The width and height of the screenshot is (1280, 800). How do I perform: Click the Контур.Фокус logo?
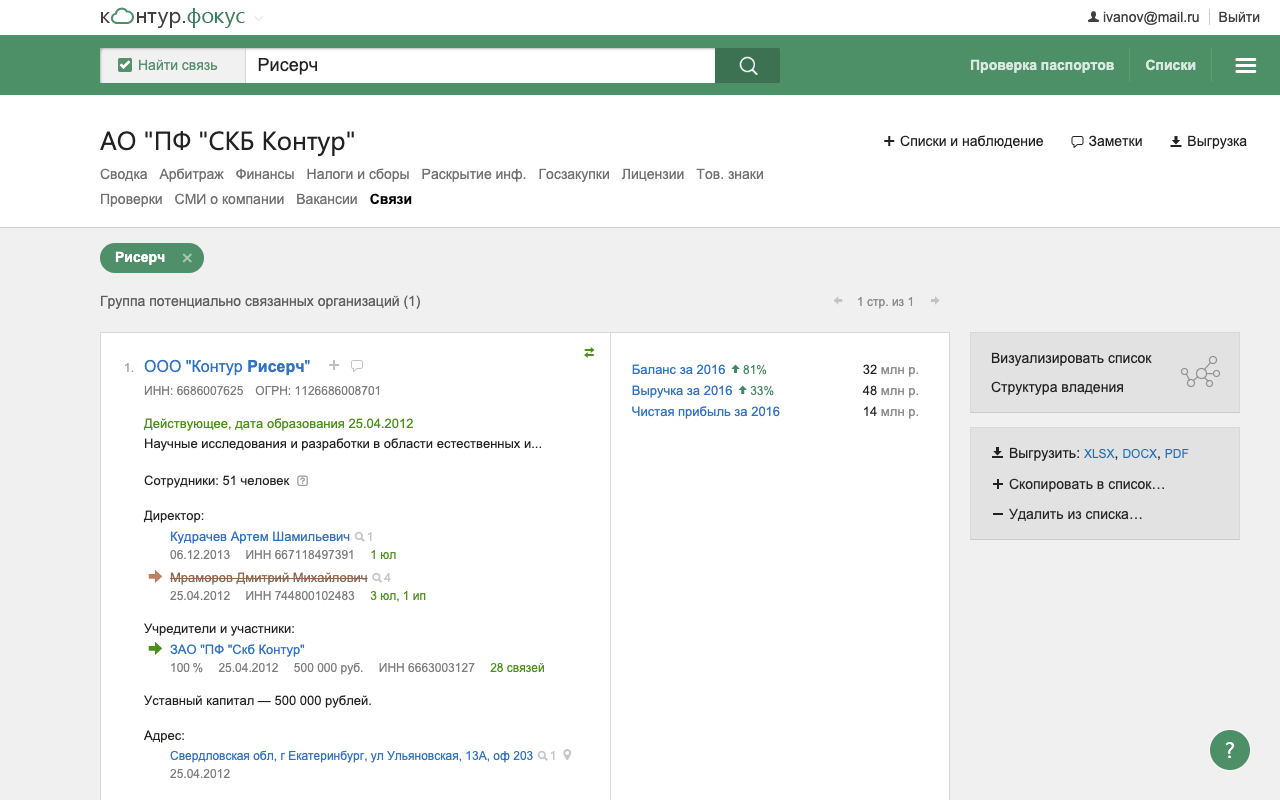click(170, 17)
